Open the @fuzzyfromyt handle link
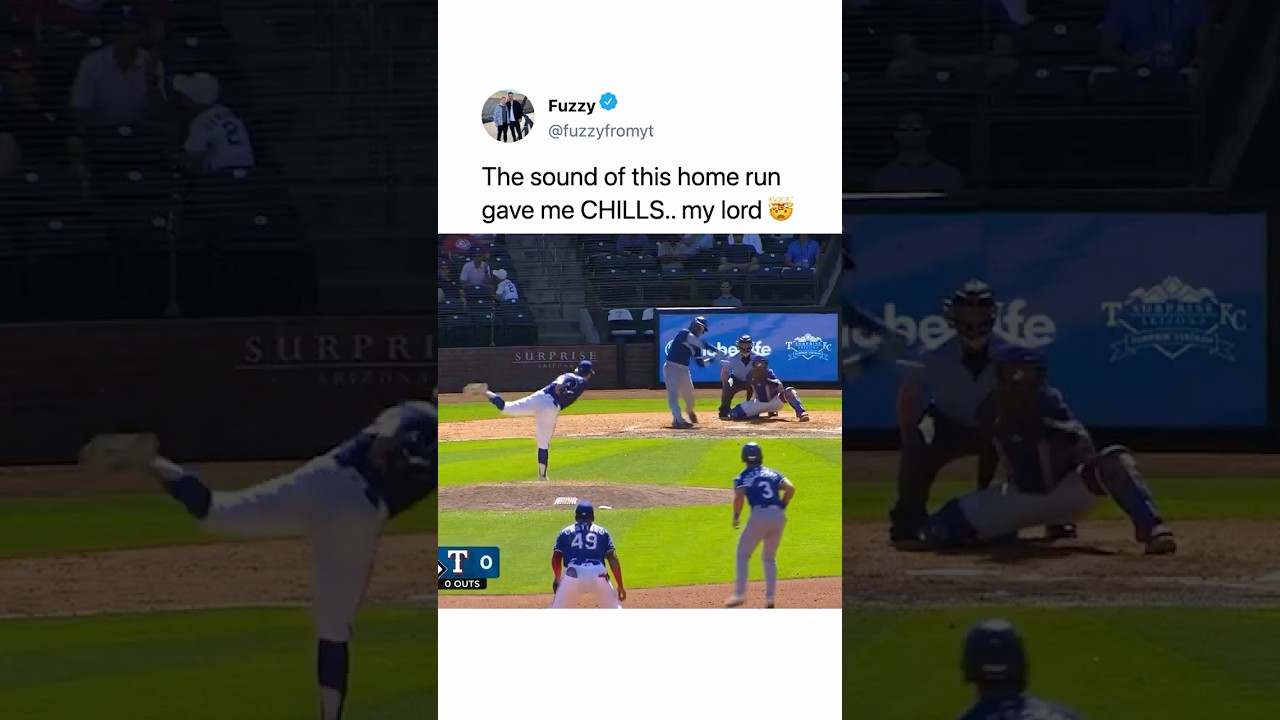1280x720 pixels. [x=601, y=131]
